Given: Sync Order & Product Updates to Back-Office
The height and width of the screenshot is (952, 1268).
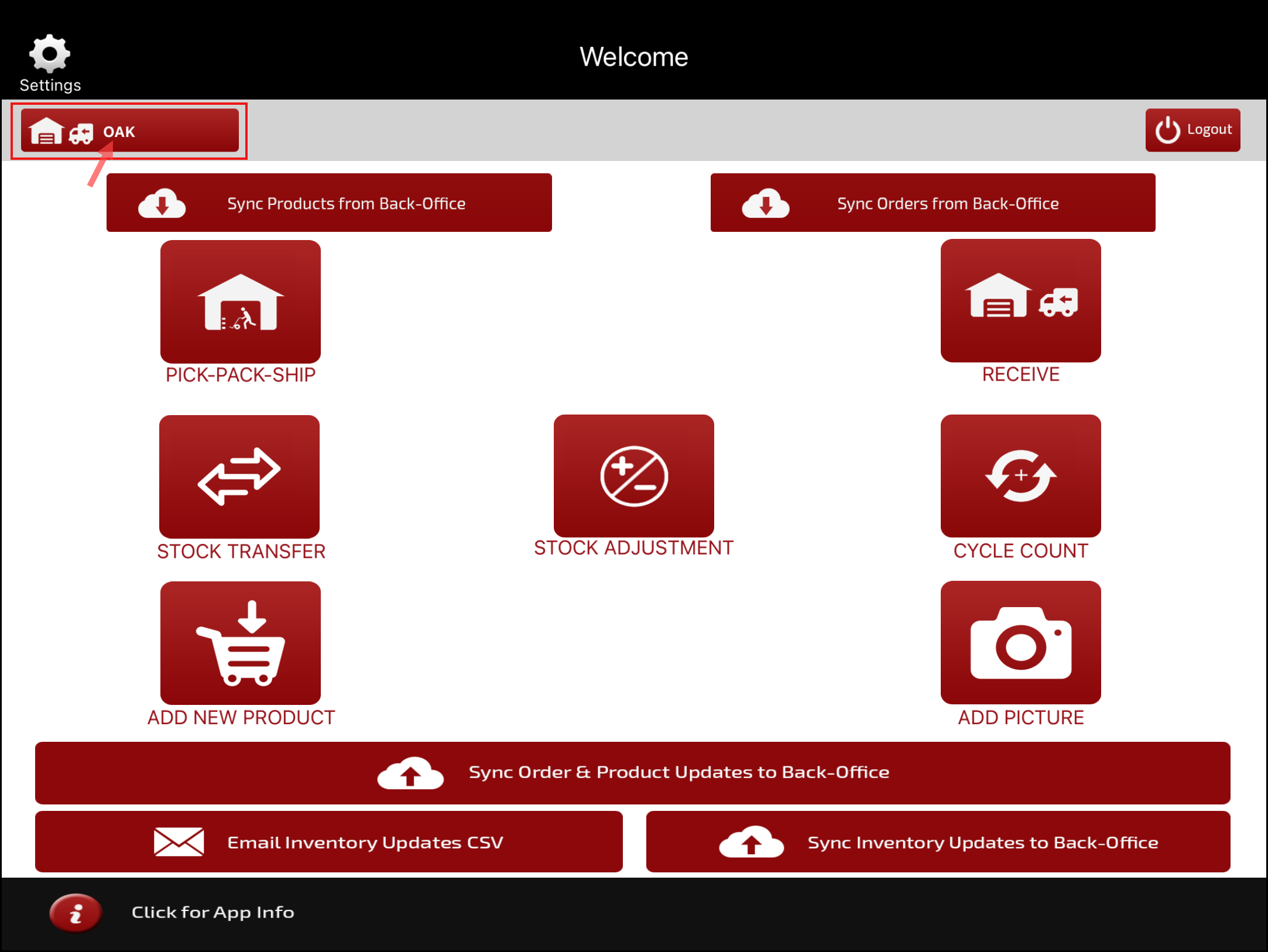Looking at the screenshot, I should tap(632, 772).
